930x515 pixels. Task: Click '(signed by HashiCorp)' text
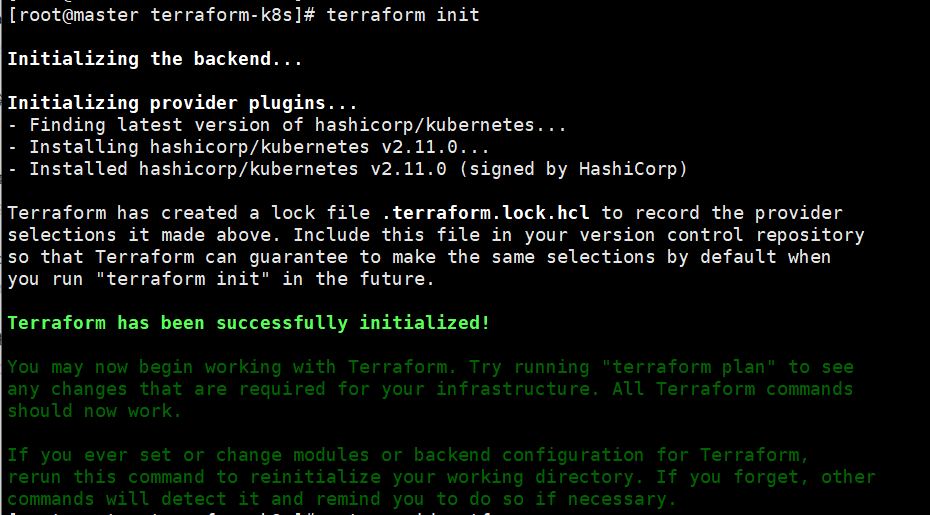click(x=573, y=169)
